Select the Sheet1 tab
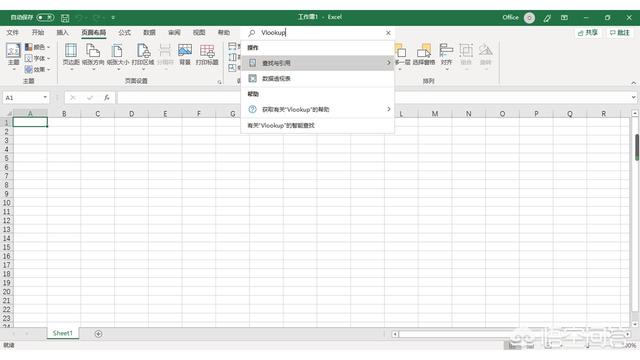The width and height of the screenshot is (640, 360). (63, 333)
